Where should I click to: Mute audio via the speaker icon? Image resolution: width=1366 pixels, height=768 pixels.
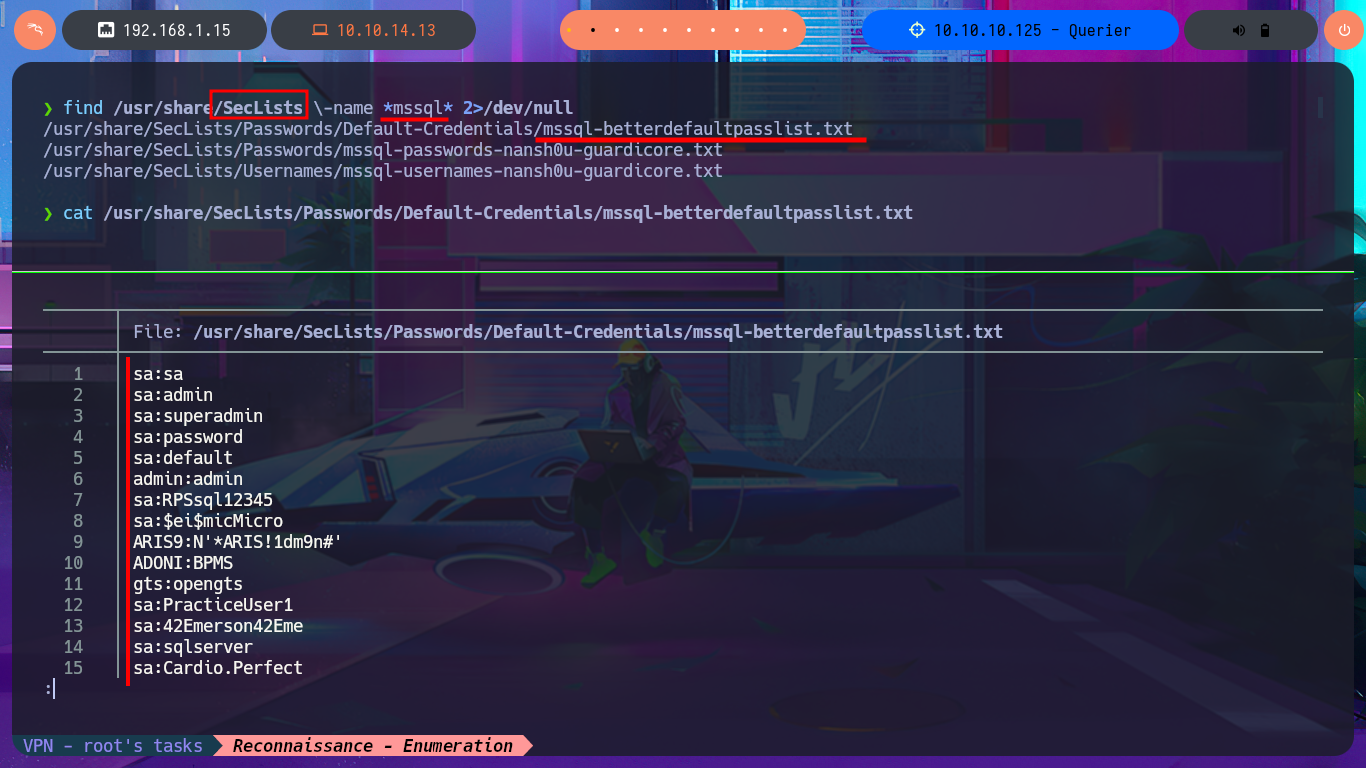coord(1239,30)
